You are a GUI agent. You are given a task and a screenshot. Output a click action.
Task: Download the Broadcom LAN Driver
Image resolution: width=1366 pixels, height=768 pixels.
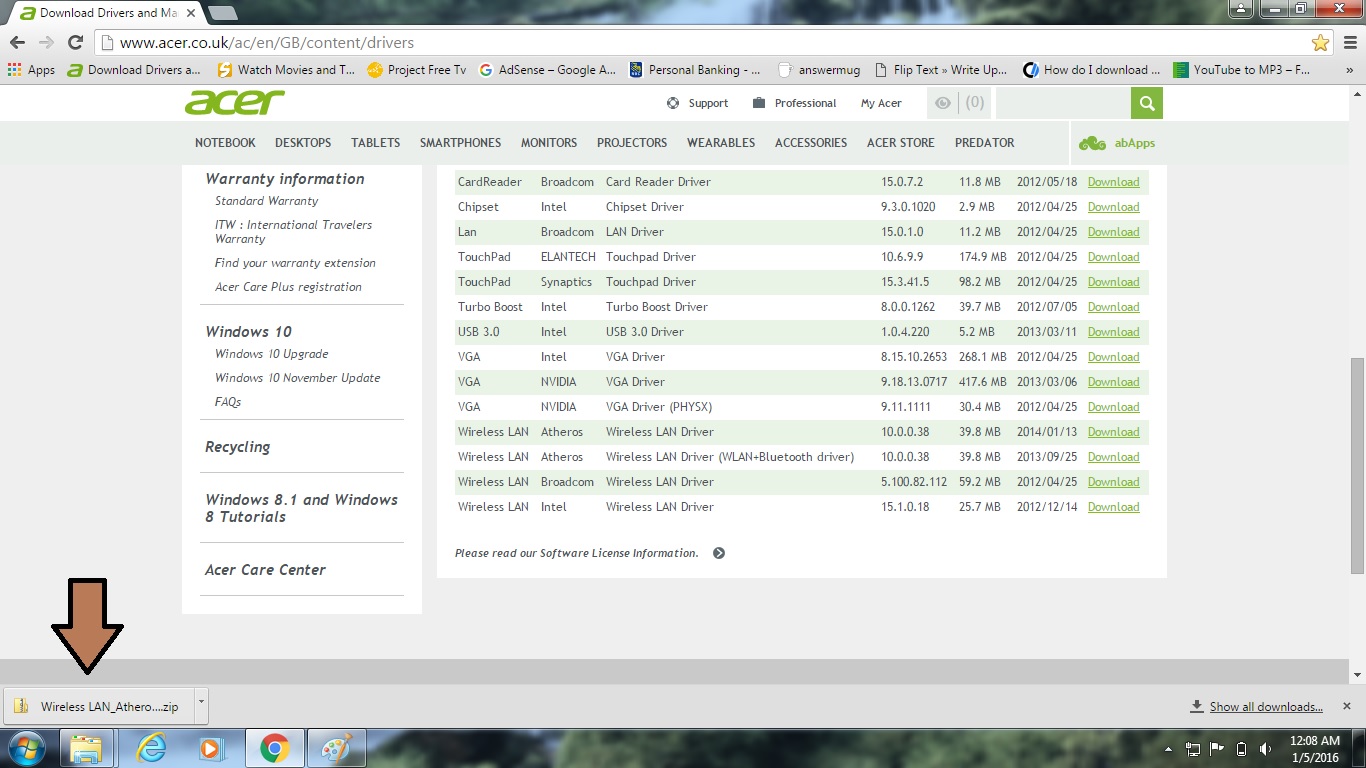pos(1114,232)
